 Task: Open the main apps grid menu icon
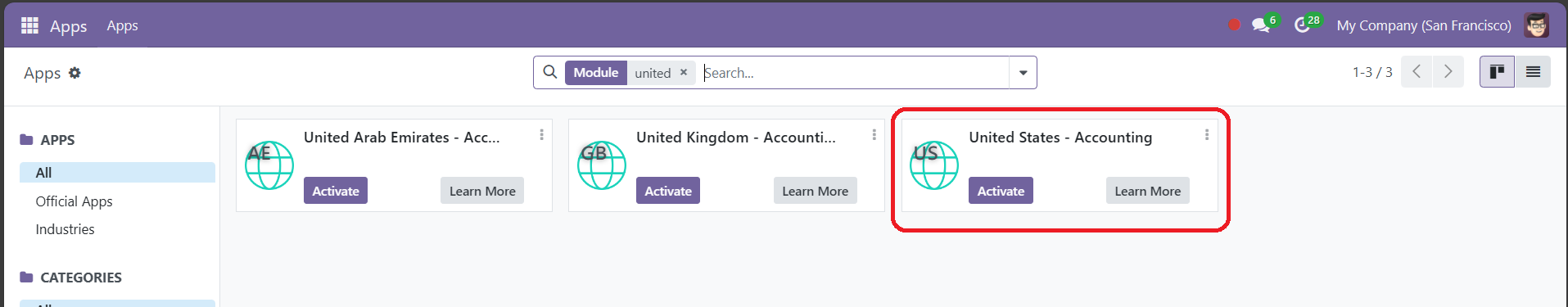(29, 25)
